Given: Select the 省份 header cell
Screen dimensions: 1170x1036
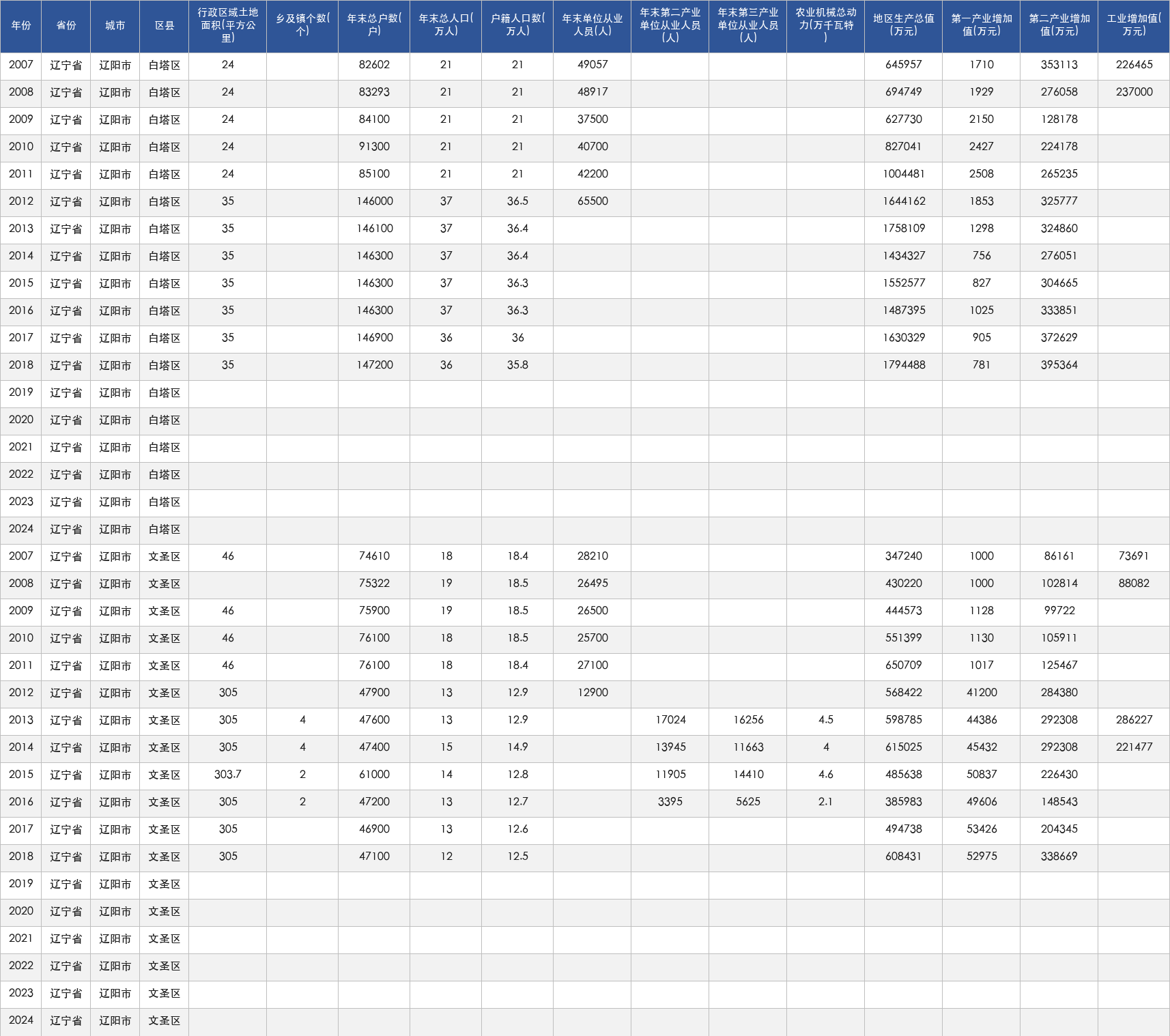Looking at the screenshot, I should pos(66,26).
